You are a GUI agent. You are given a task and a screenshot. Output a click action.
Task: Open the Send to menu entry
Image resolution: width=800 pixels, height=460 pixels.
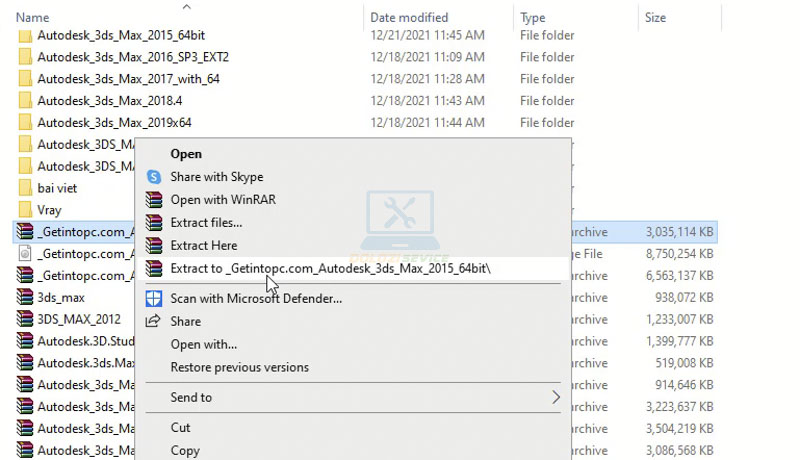pos(191,397)
